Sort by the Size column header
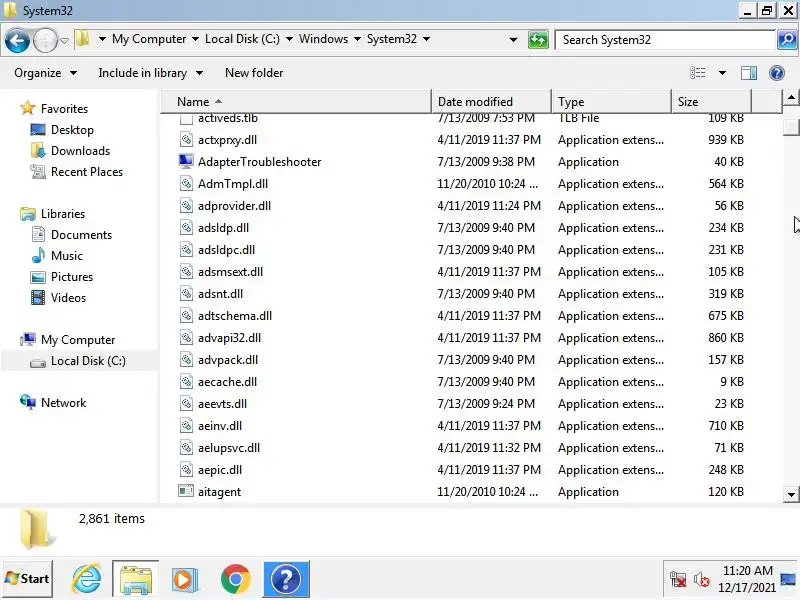This screenshot has height=600, width=800. (x=711, y=102)
